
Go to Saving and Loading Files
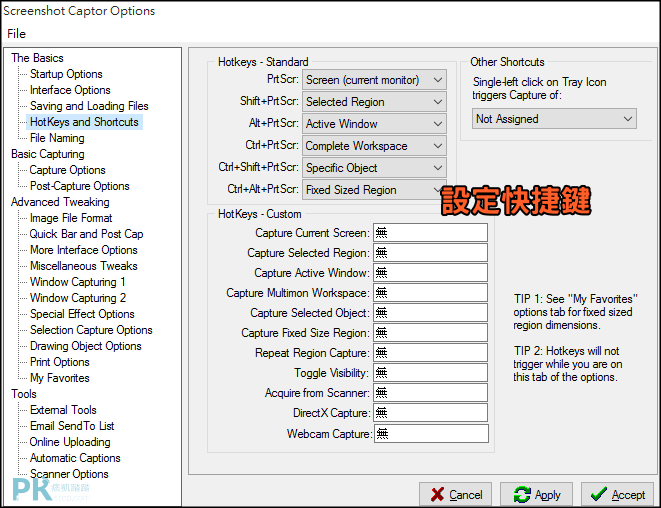pyautogui.click(x=89, y=106)
